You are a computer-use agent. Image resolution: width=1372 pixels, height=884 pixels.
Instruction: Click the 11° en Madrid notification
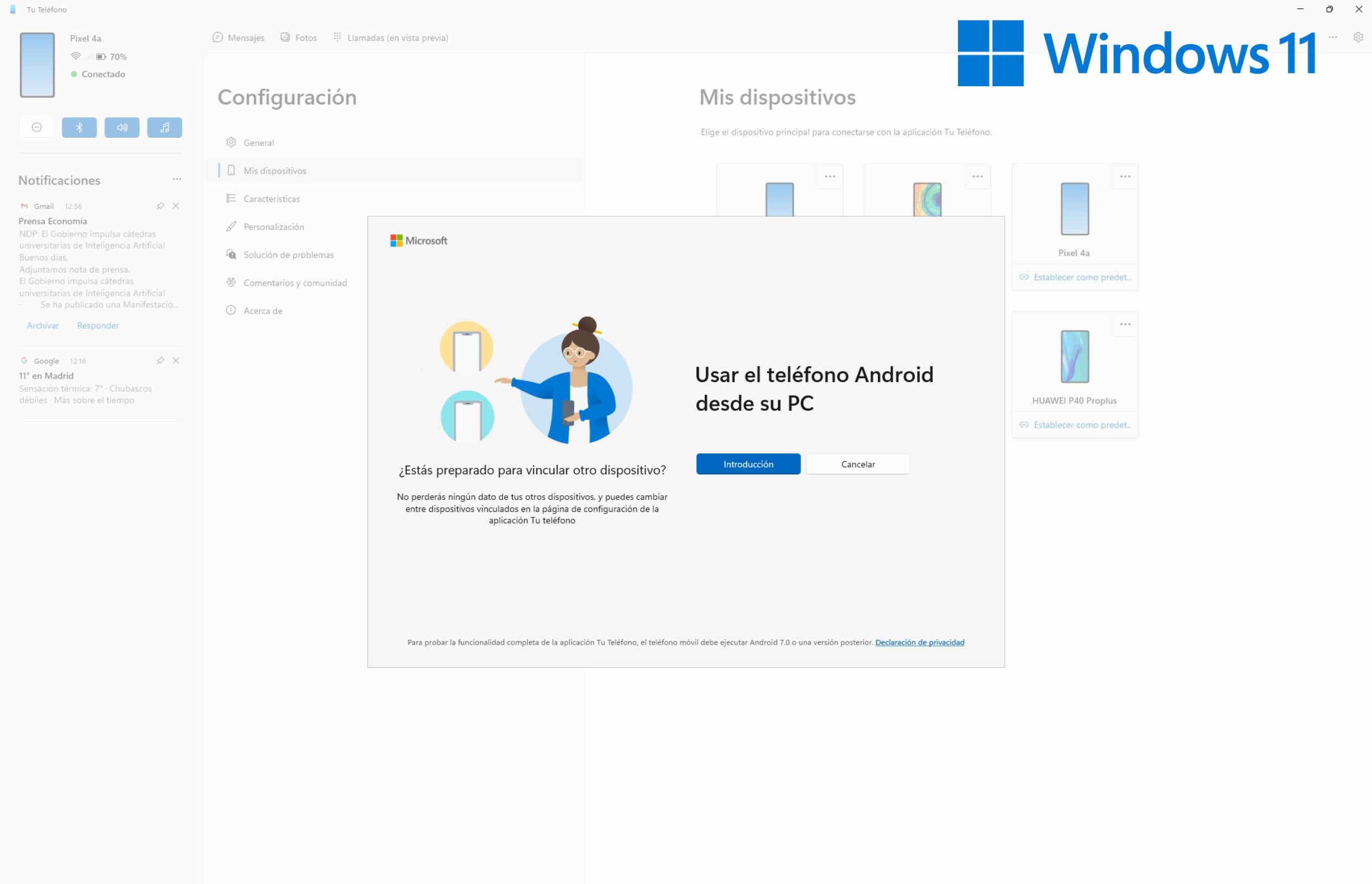coord(46,376)
